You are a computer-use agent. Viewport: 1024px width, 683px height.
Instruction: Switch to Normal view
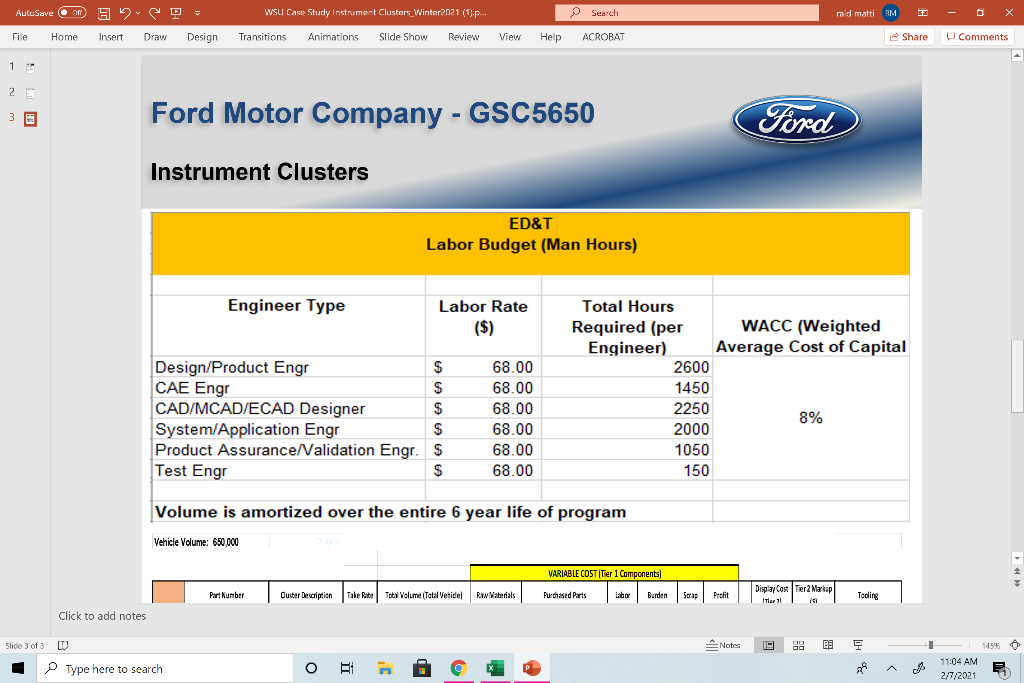(x=769, y=645)
